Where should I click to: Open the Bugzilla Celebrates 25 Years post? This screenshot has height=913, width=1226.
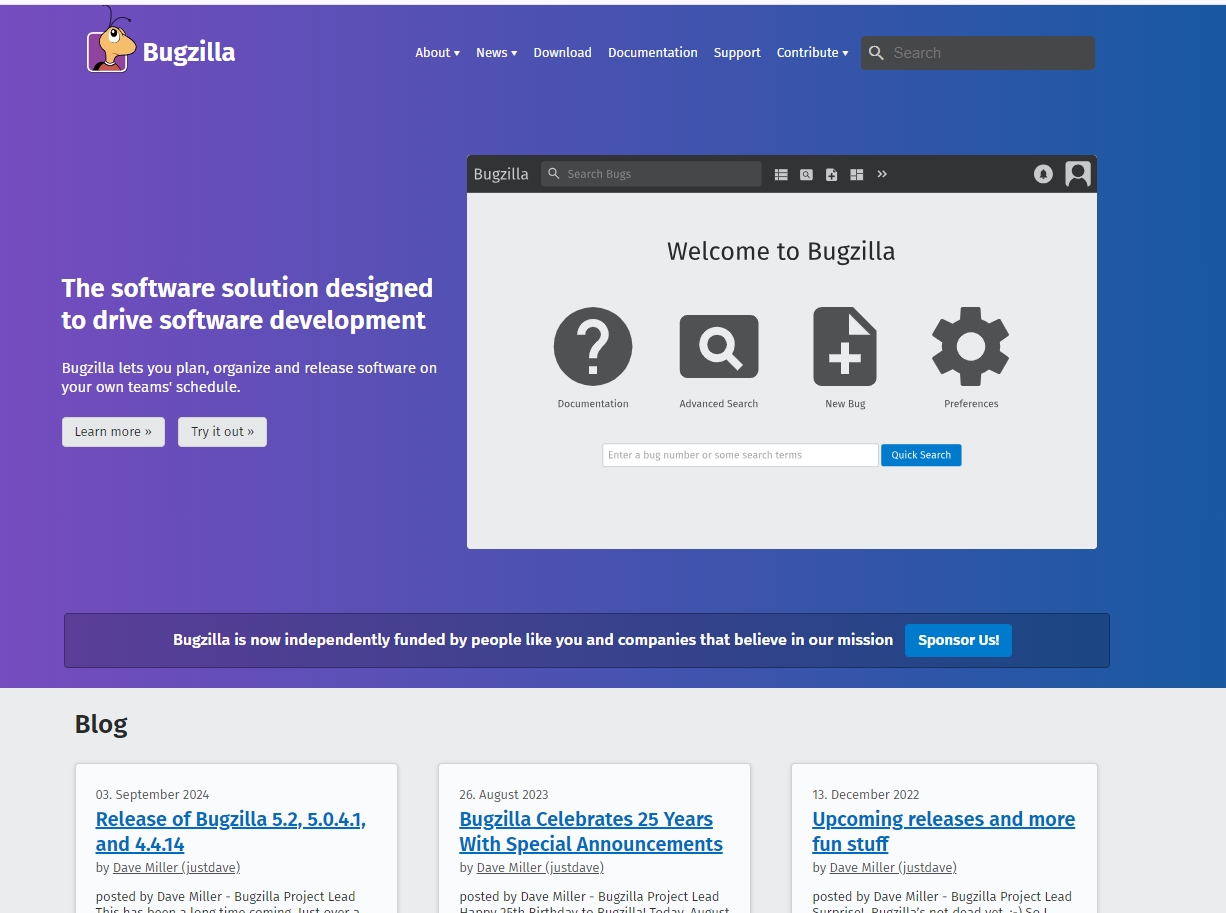591,831
